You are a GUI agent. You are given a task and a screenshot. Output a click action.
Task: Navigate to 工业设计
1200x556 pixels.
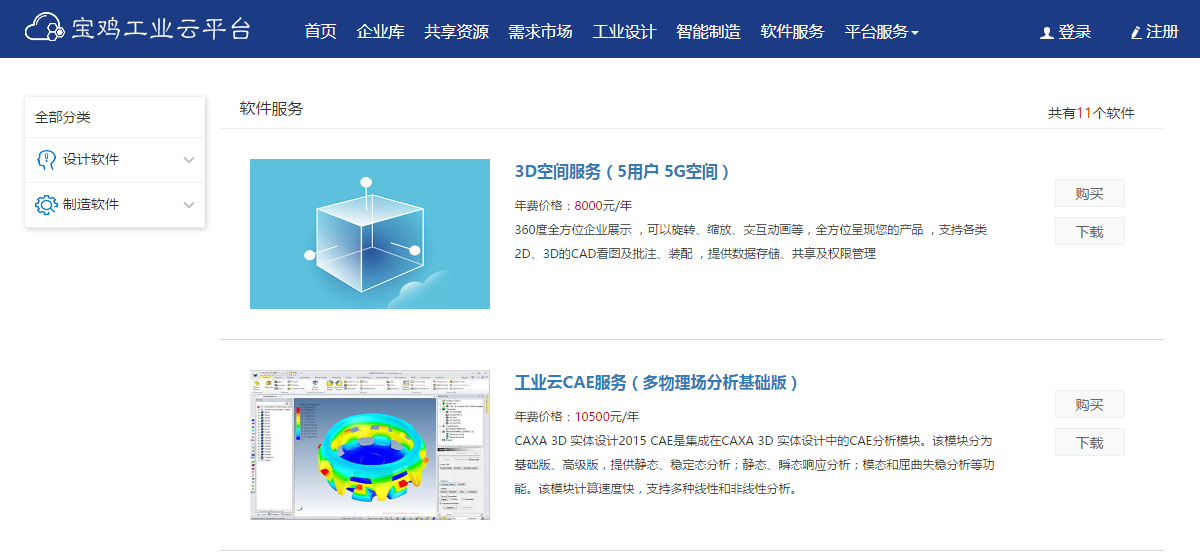624,32
